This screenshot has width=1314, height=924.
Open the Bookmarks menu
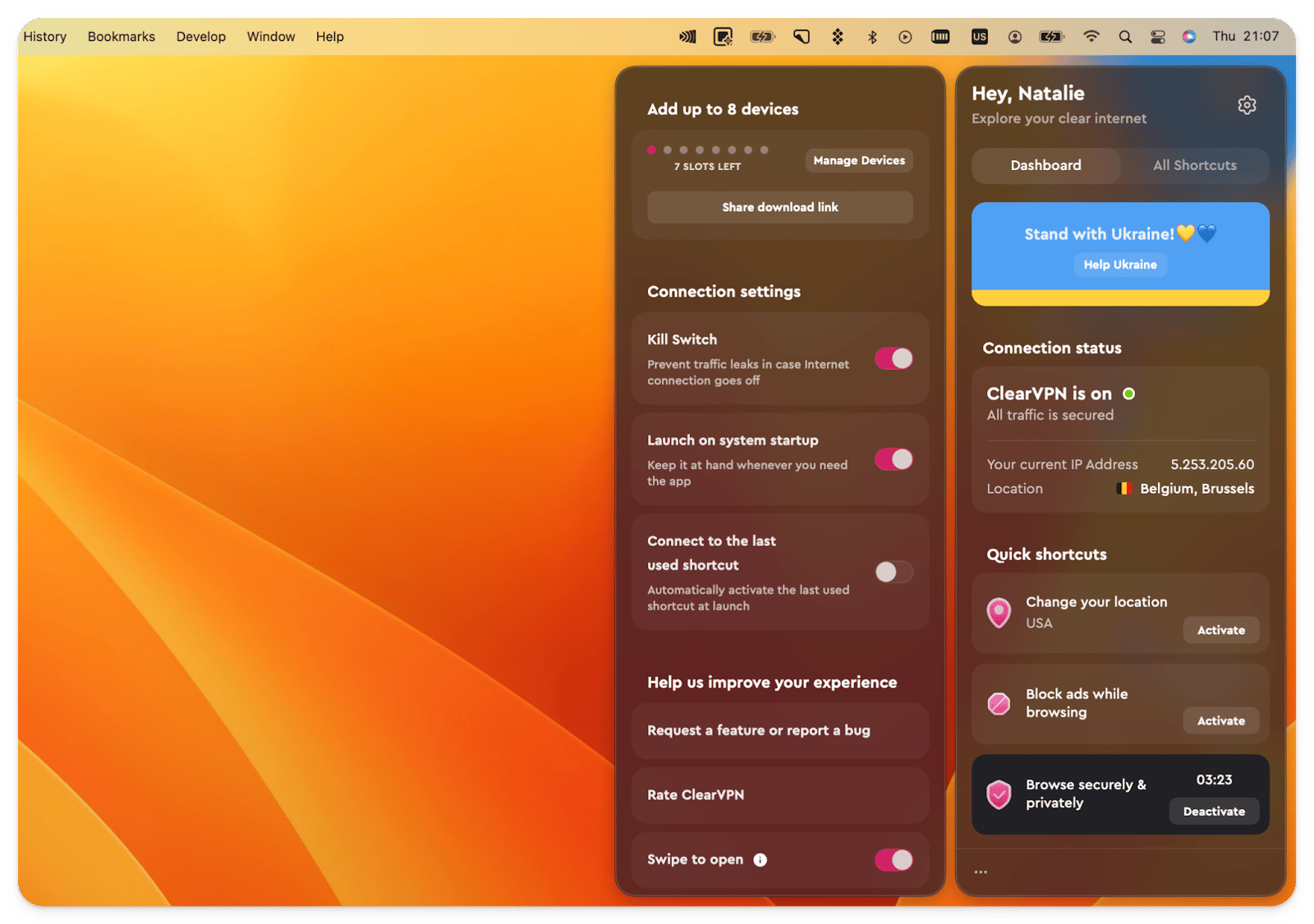122,36
